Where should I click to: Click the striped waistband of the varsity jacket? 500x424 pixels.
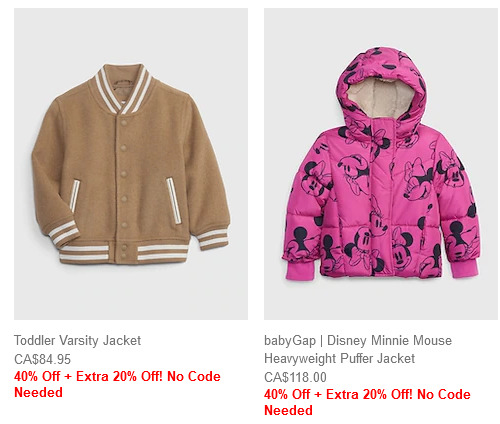(x=124, y=252)
